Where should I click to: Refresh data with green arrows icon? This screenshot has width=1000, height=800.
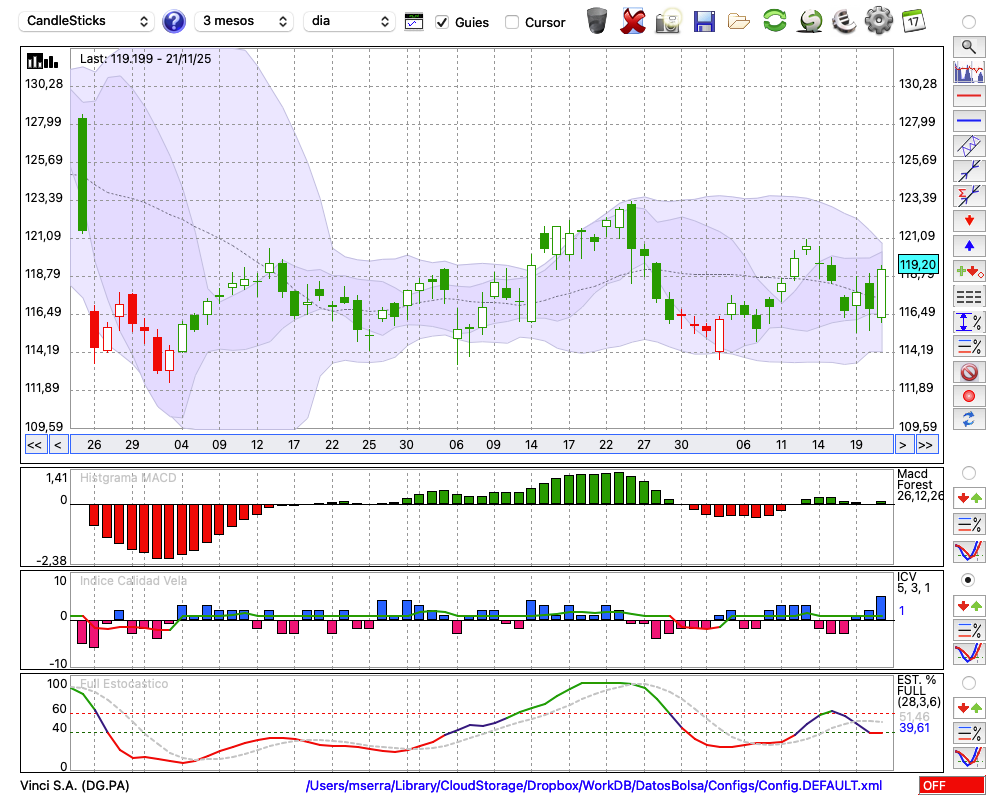774,20
